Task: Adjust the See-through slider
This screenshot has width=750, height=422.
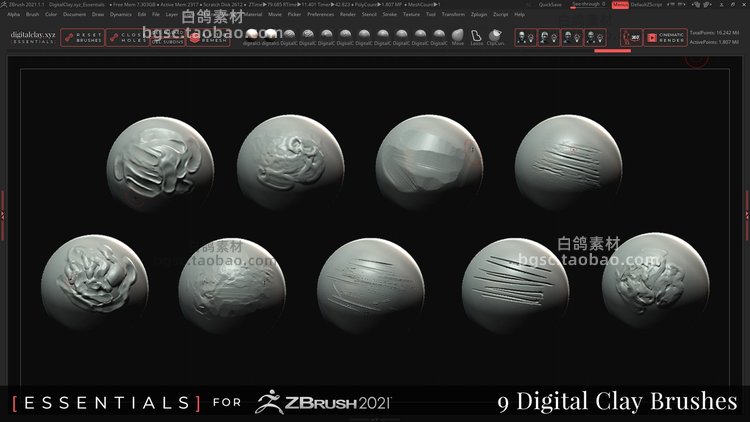Action: [588, 5]
